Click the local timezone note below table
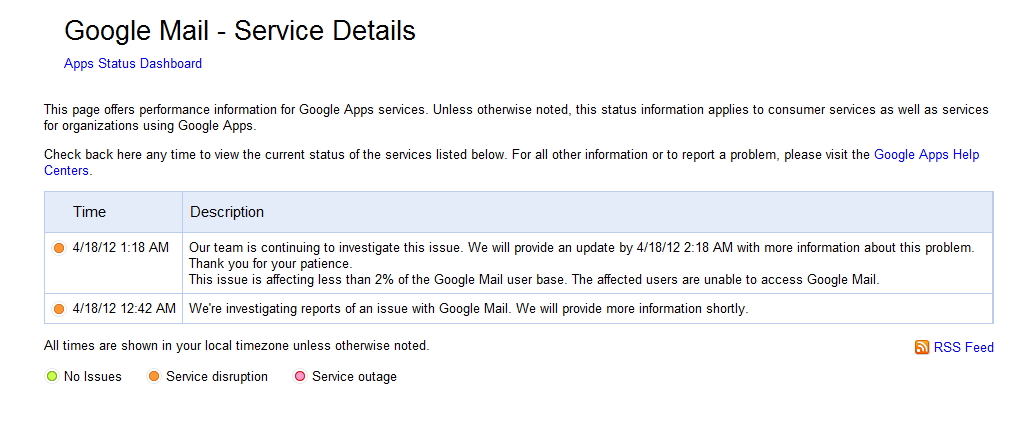This screenshot has width=1034, height=421. [x=236, y=346]
